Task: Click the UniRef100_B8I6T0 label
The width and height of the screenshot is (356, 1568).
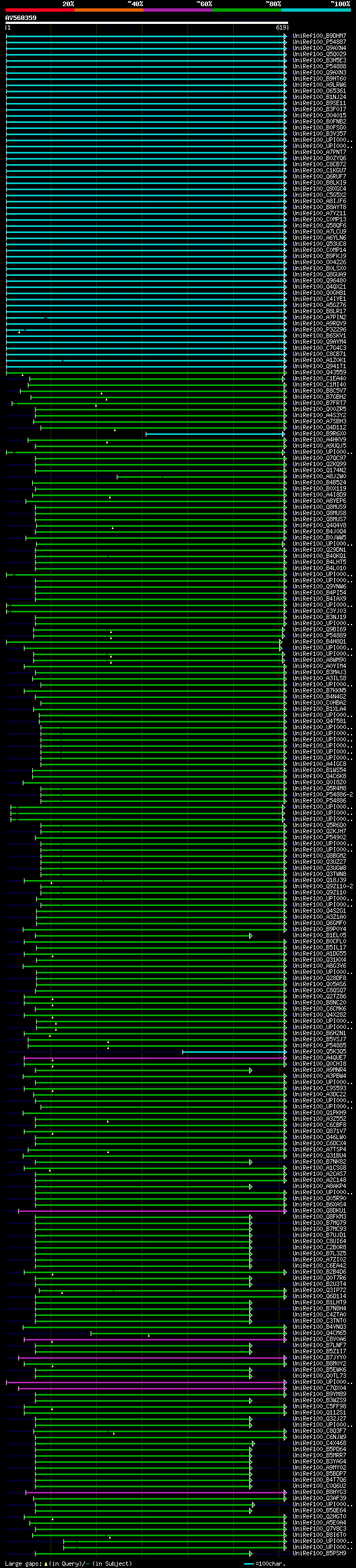Action: pyautogui.click(x=319, y=1535)
